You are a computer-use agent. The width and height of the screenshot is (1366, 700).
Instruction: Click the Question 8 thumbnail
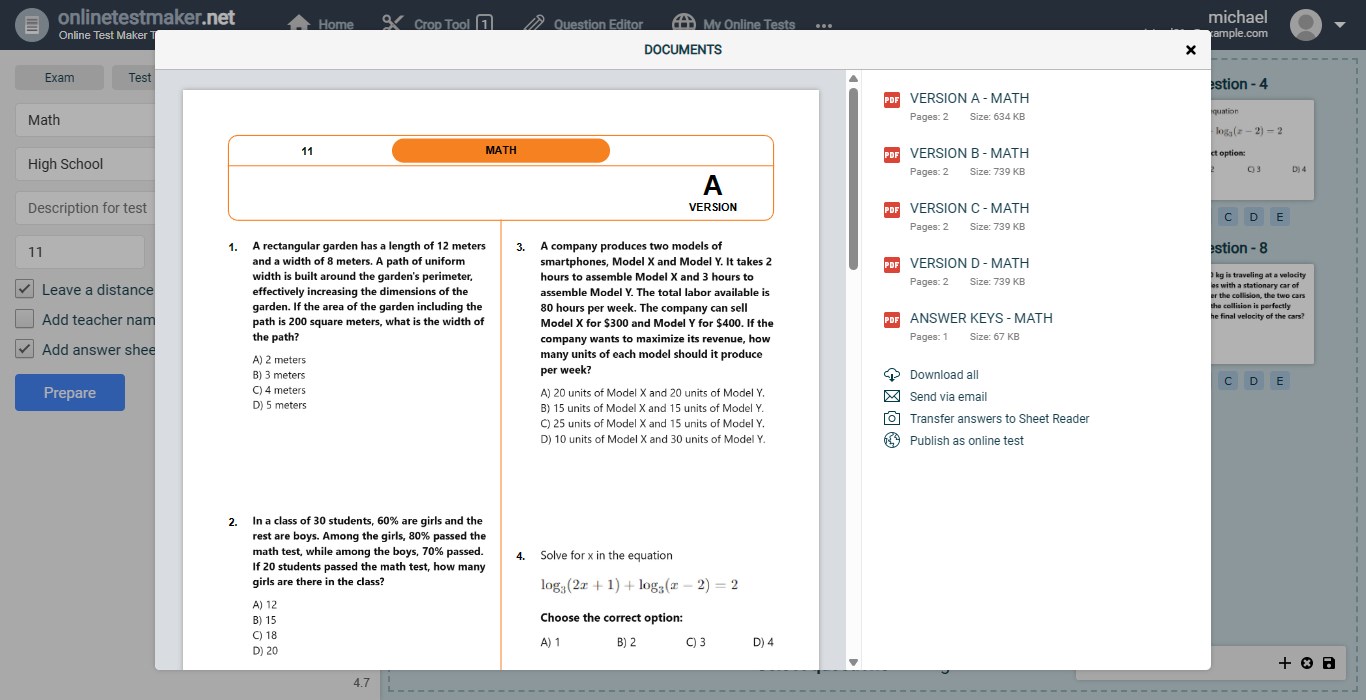click(x=1262, y=313)
